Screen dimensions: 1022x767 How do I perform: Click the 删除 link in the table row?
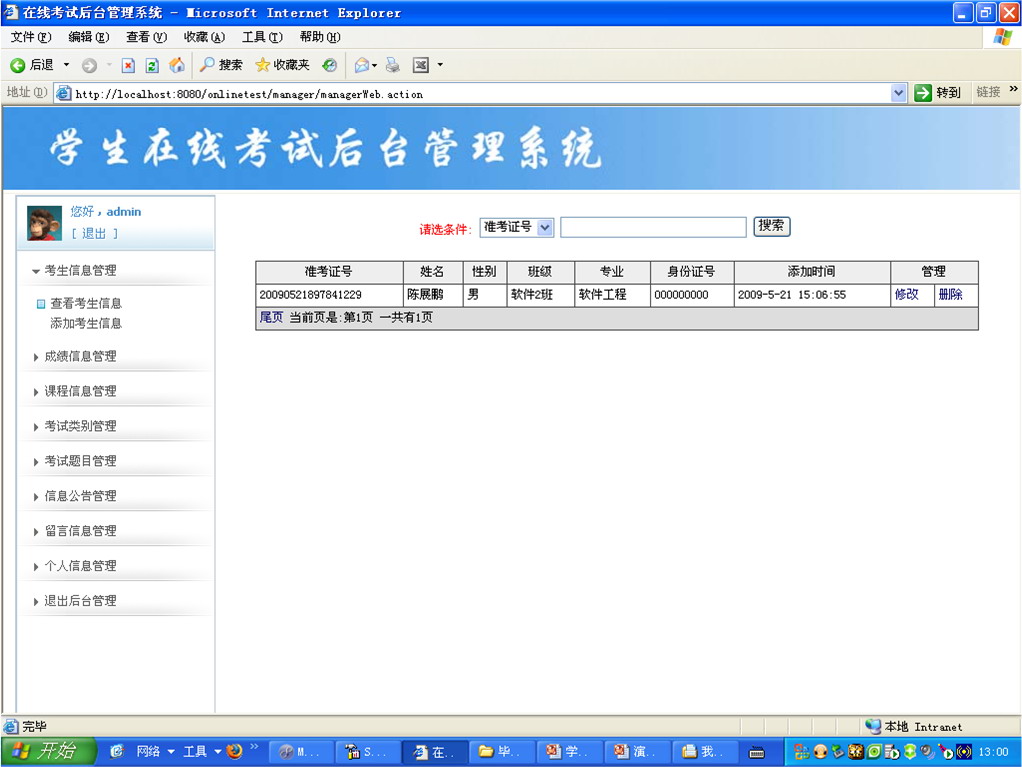click(x=950, y=295)
